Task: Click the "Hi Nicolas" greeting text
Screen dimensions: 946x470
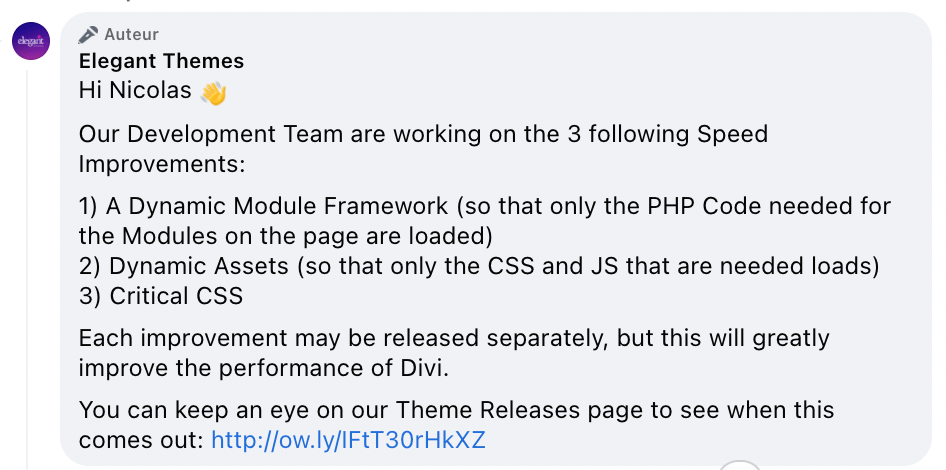Action: (x=135, y=90)
